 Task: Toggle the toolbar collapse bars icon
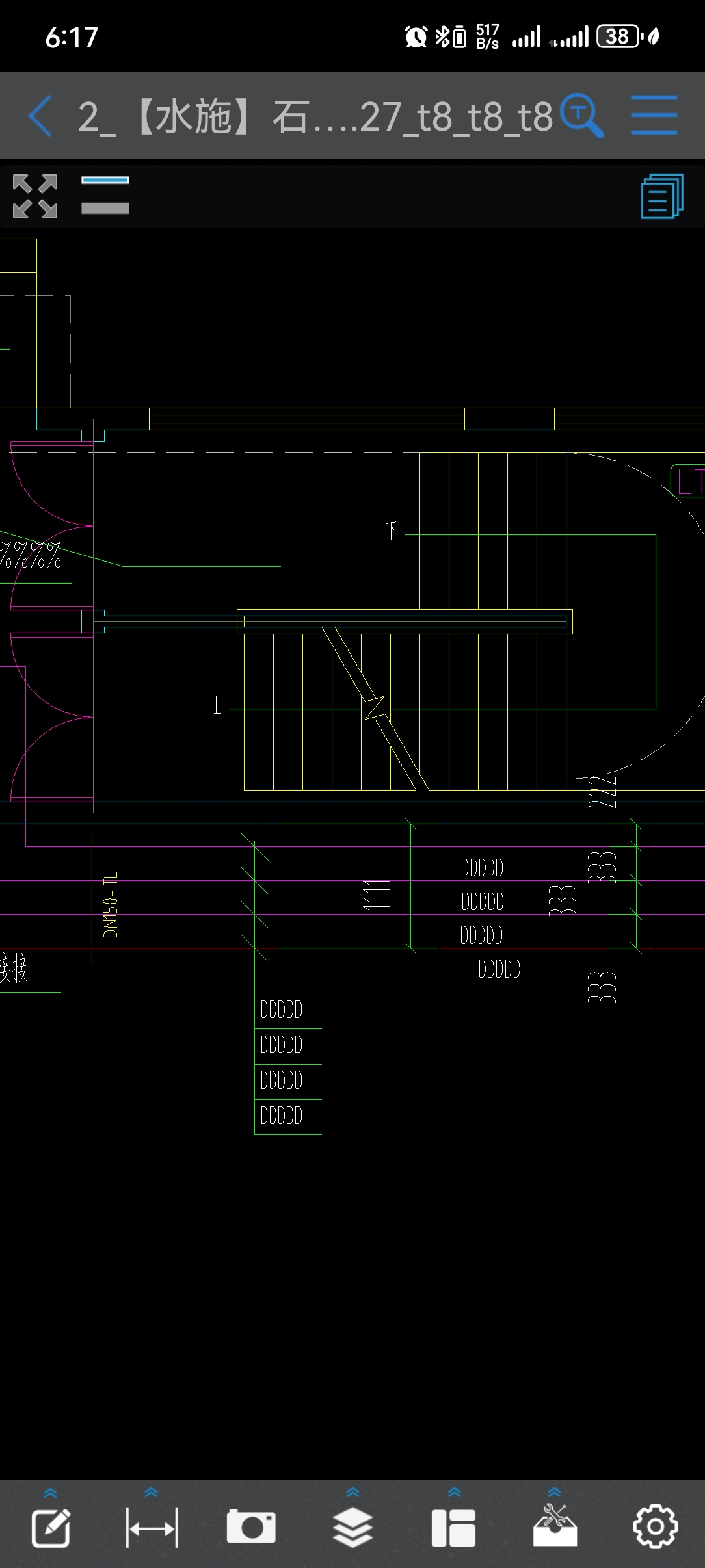105,194
